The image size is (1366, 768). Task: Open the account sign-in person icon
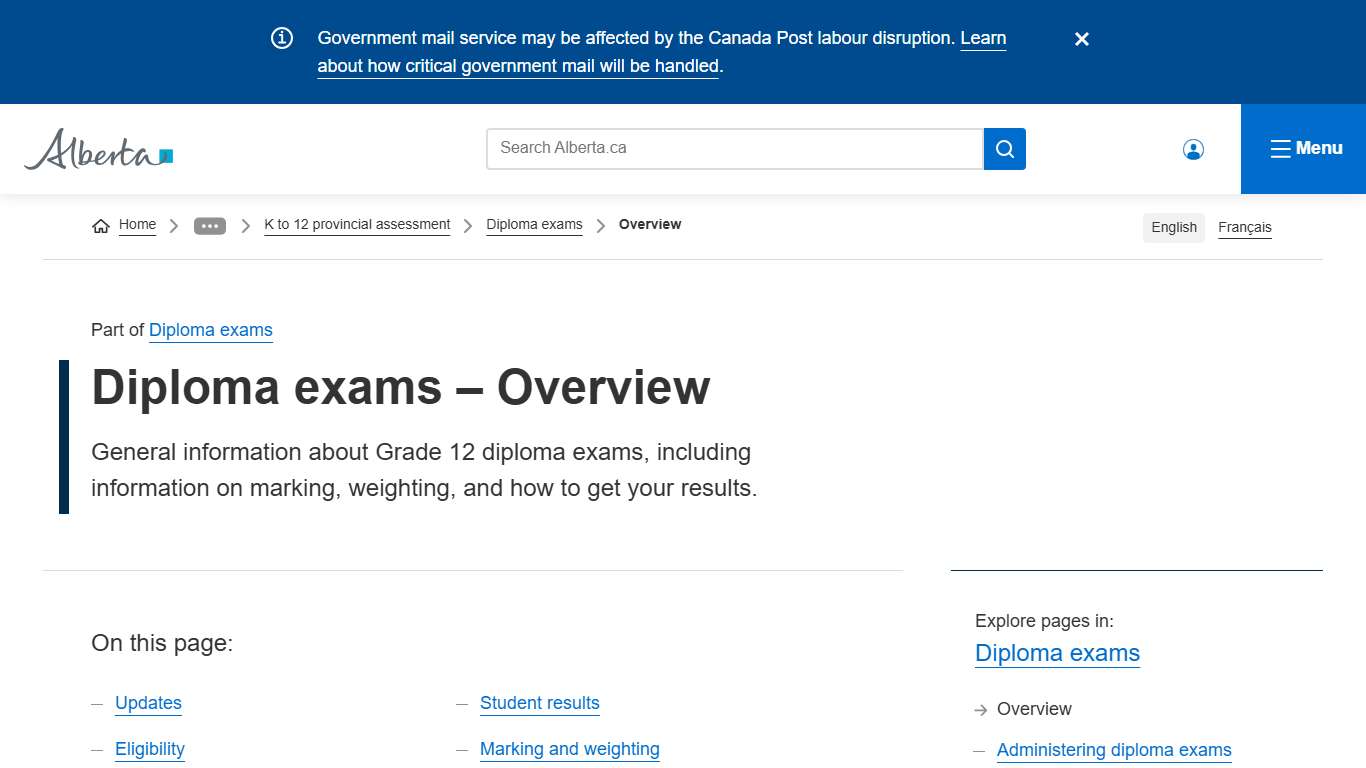pos(1193,148)
